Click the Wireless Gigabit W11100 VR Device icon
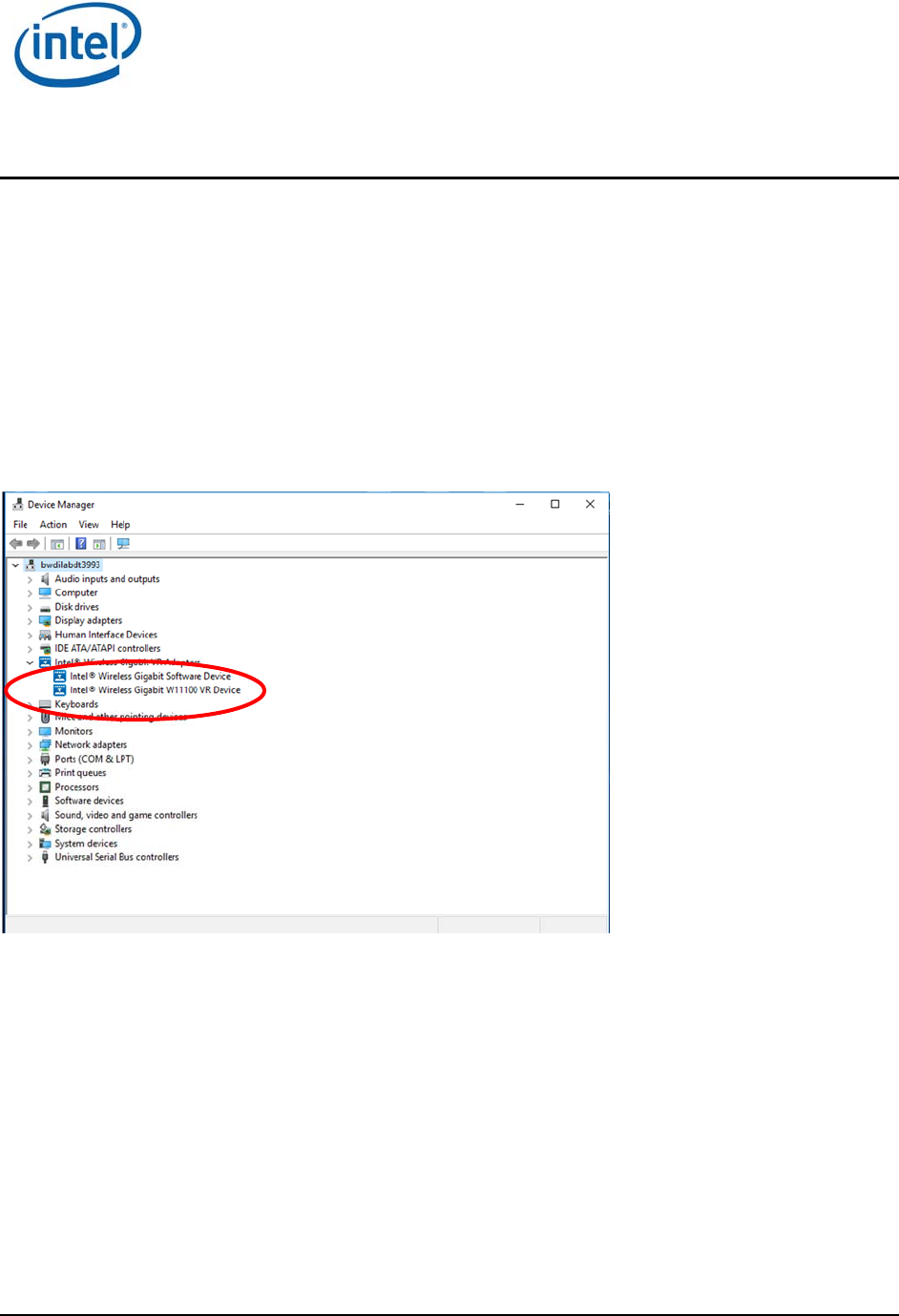 60,690
